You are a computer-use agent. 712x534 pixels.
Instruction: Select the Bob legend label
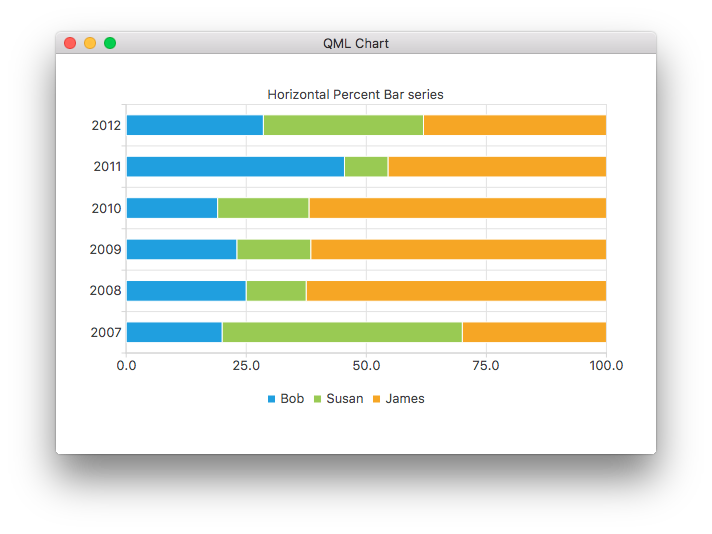(292, 399)
